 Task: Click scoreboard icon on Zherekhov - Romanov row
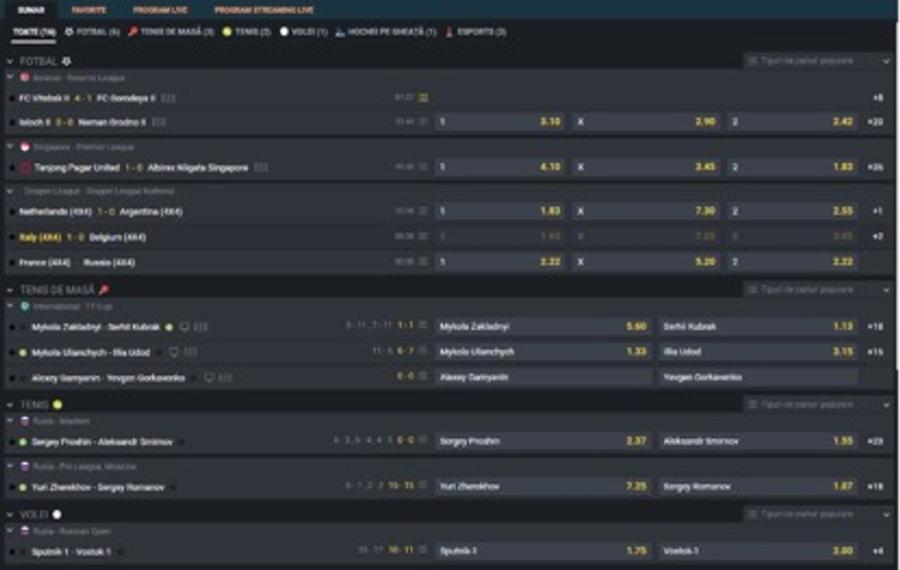[423, 486]
